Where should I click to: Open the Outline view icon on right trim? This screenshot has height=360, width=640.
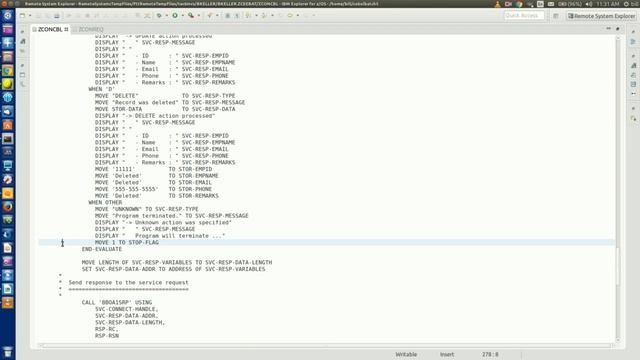click(633, 42)
